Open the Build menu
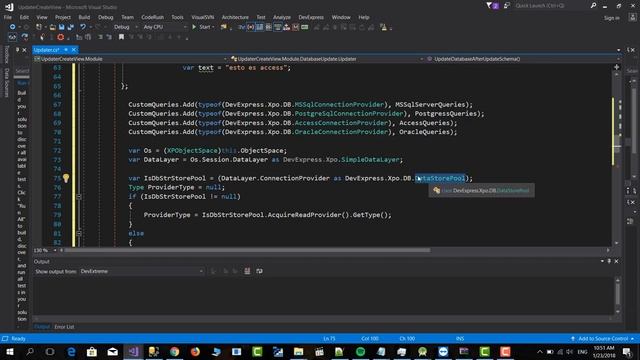 click(x=84, y=17)
